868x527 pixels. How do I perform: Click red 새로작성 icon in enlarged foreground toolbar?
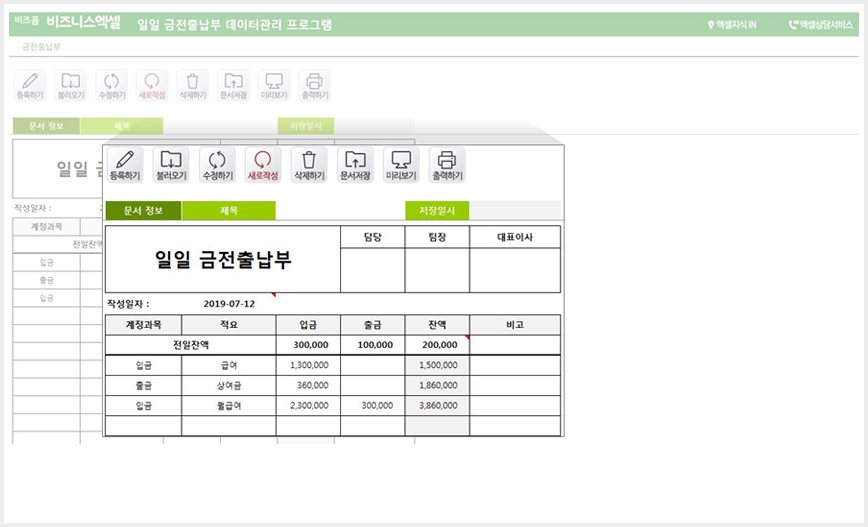tap(263, 164)
